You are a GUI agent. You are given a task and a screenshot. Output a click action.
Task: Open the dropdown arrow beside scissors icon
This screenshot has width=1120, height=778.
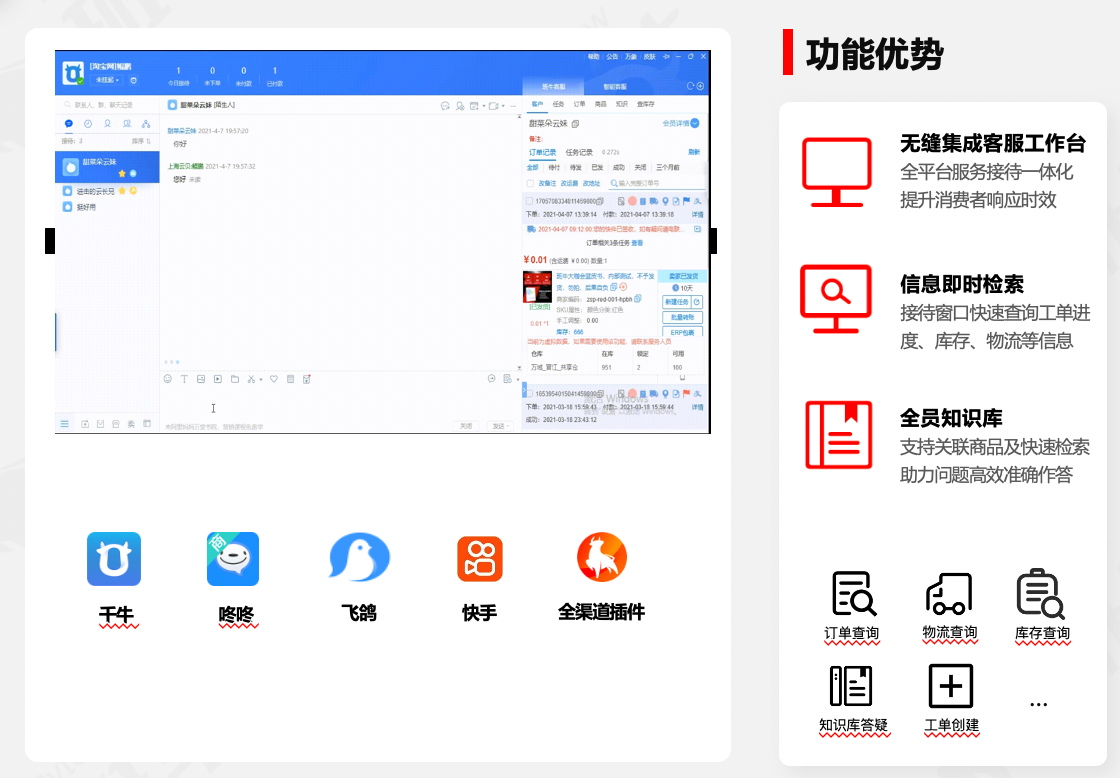tap(261, 380)
